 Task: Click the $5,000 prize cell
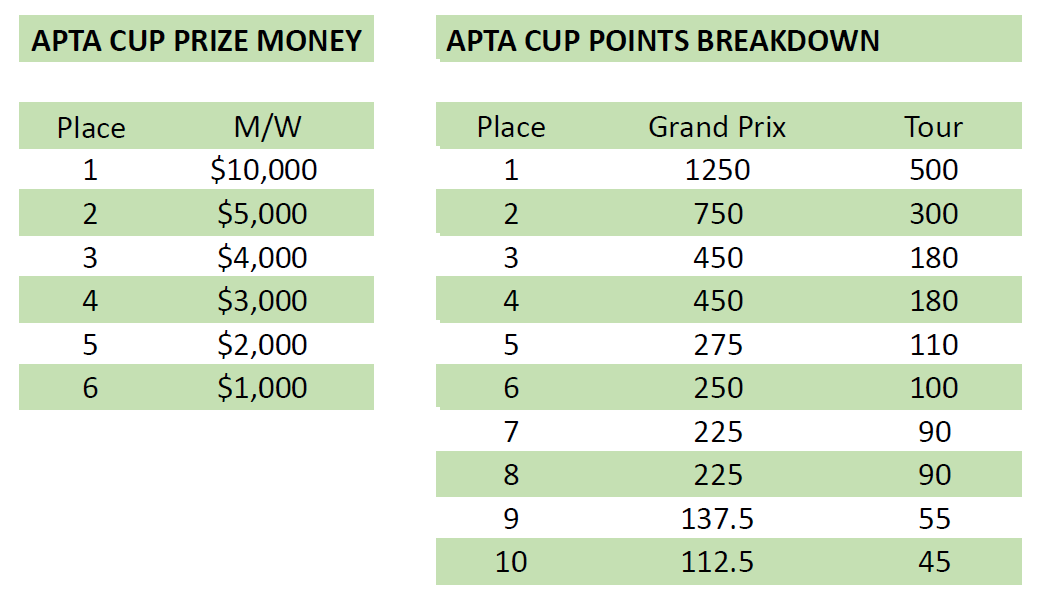pyautogui.click(x=262, y=214)
